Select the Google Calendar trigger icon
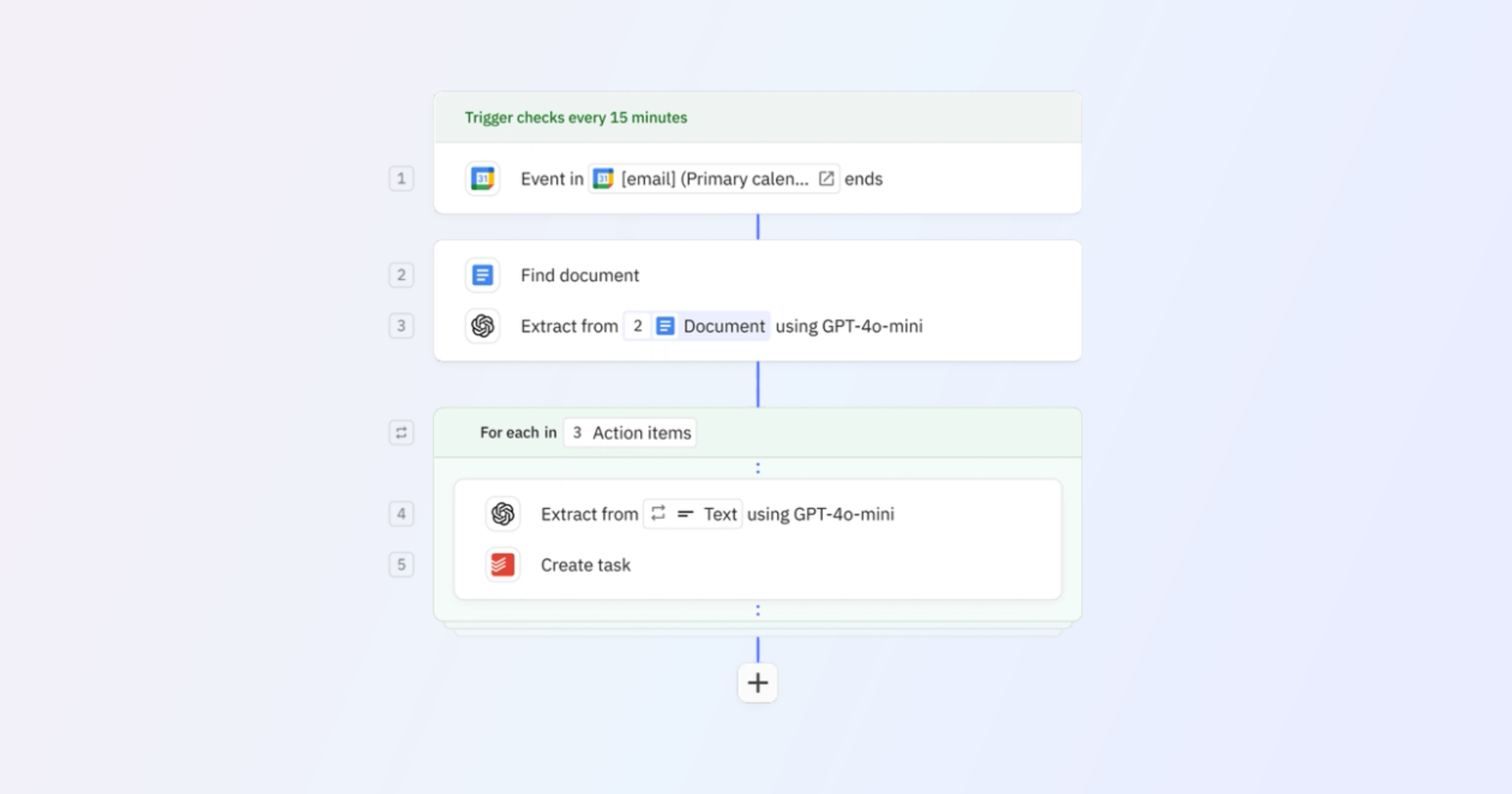1512x794 pixels. 482,178
